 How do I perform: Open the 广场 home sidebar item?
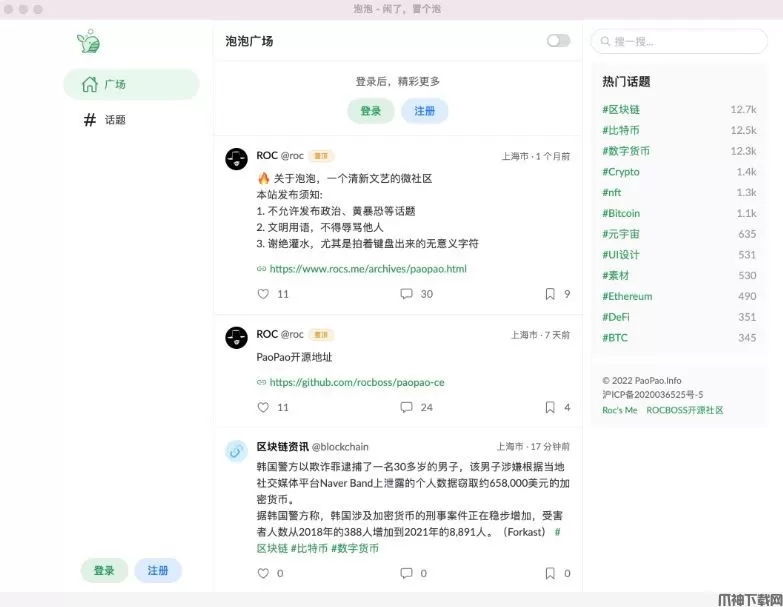pos(131,84)
